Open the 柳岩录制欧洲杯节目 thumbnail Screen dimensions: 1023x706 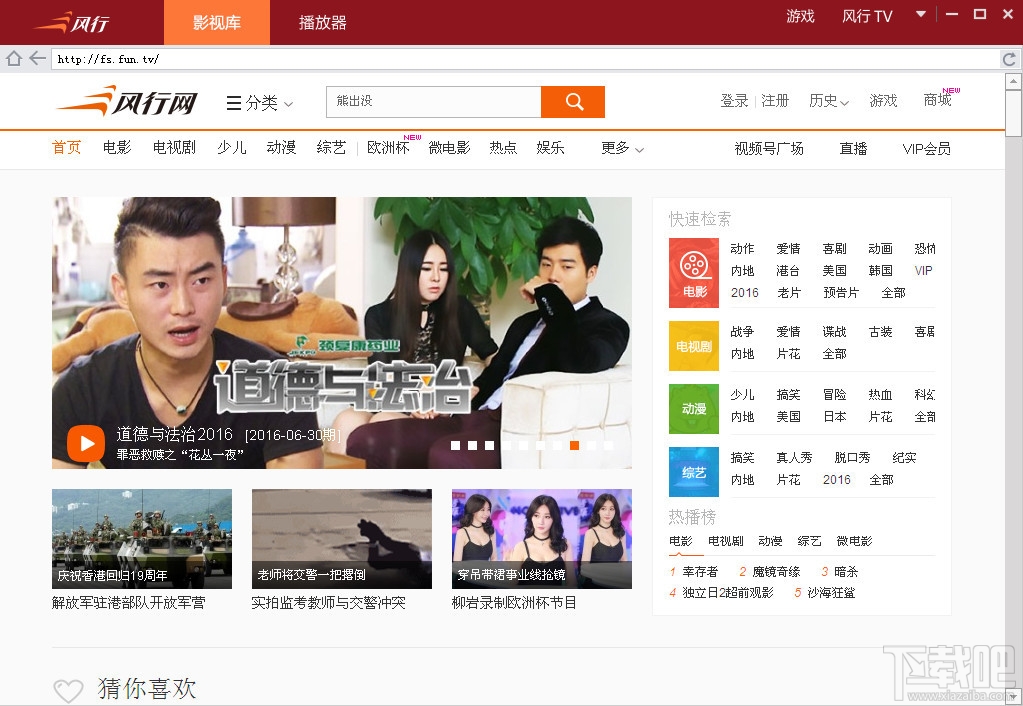point(542,539)
